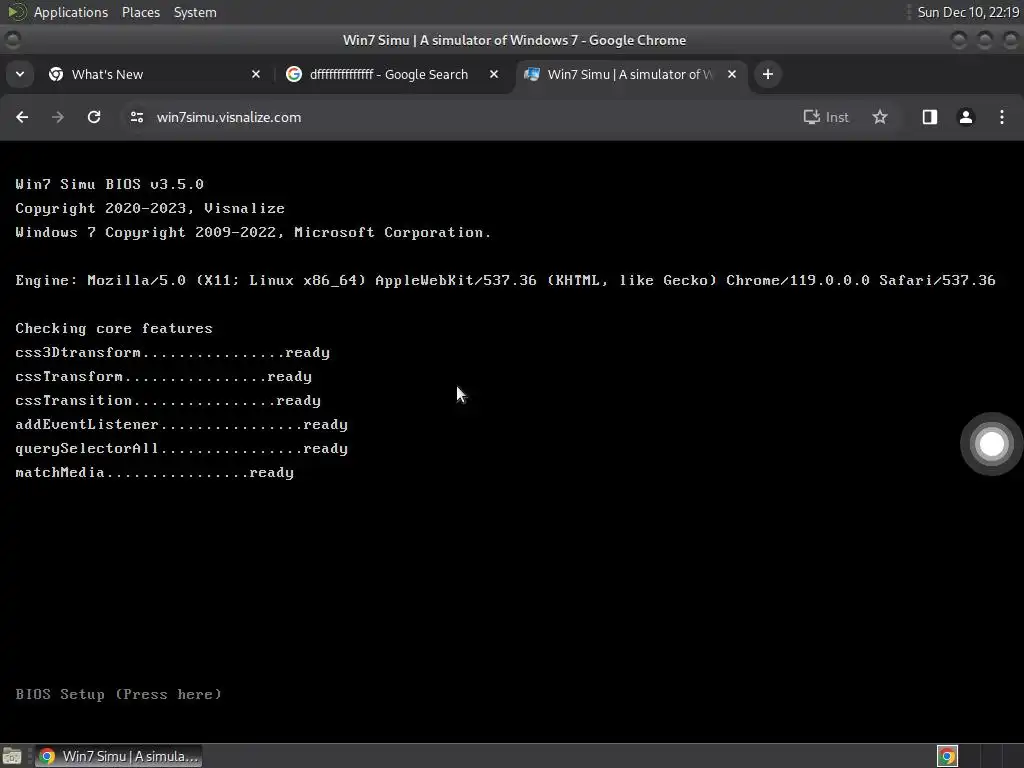Screen dimensions: 1024x768
Task: Click the menu icon beside the window title
Action: point(12,40)
